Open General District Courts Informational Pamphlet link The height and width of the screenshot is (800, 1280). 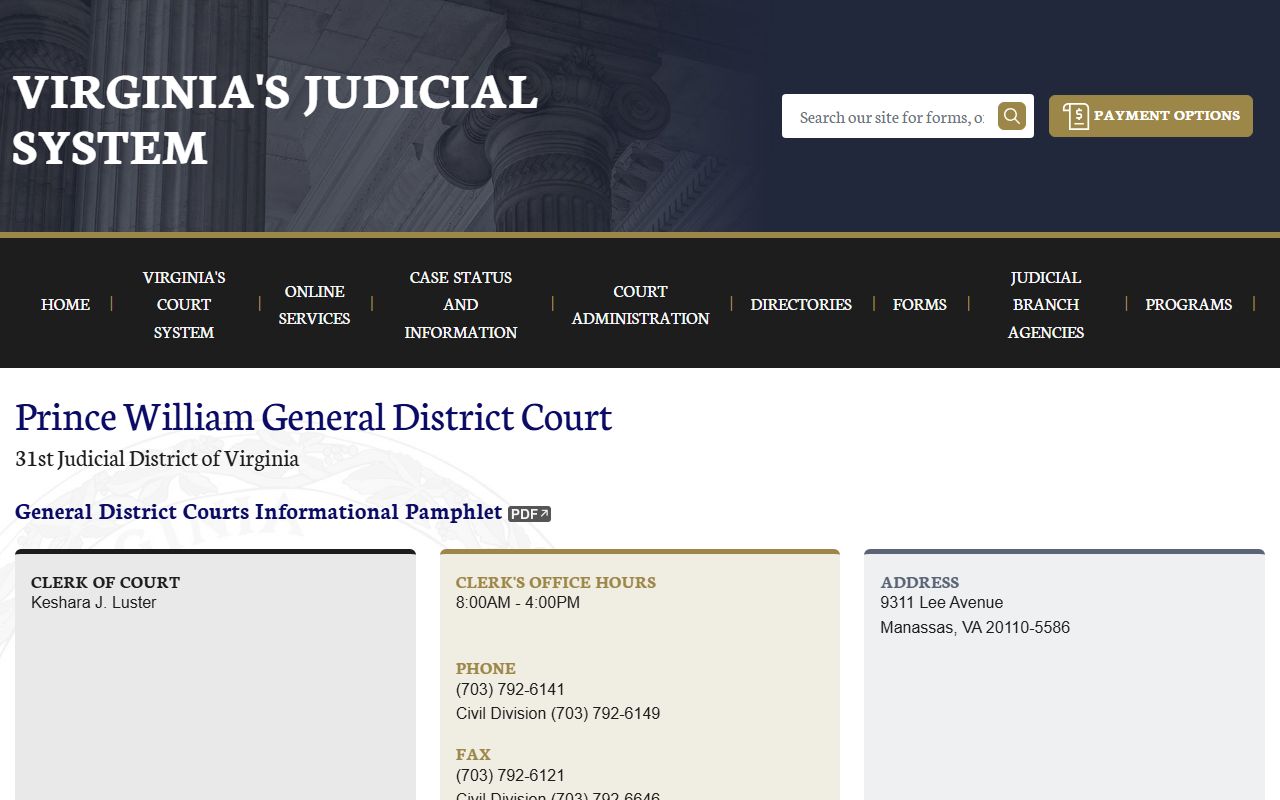click(x=258, y=512)
